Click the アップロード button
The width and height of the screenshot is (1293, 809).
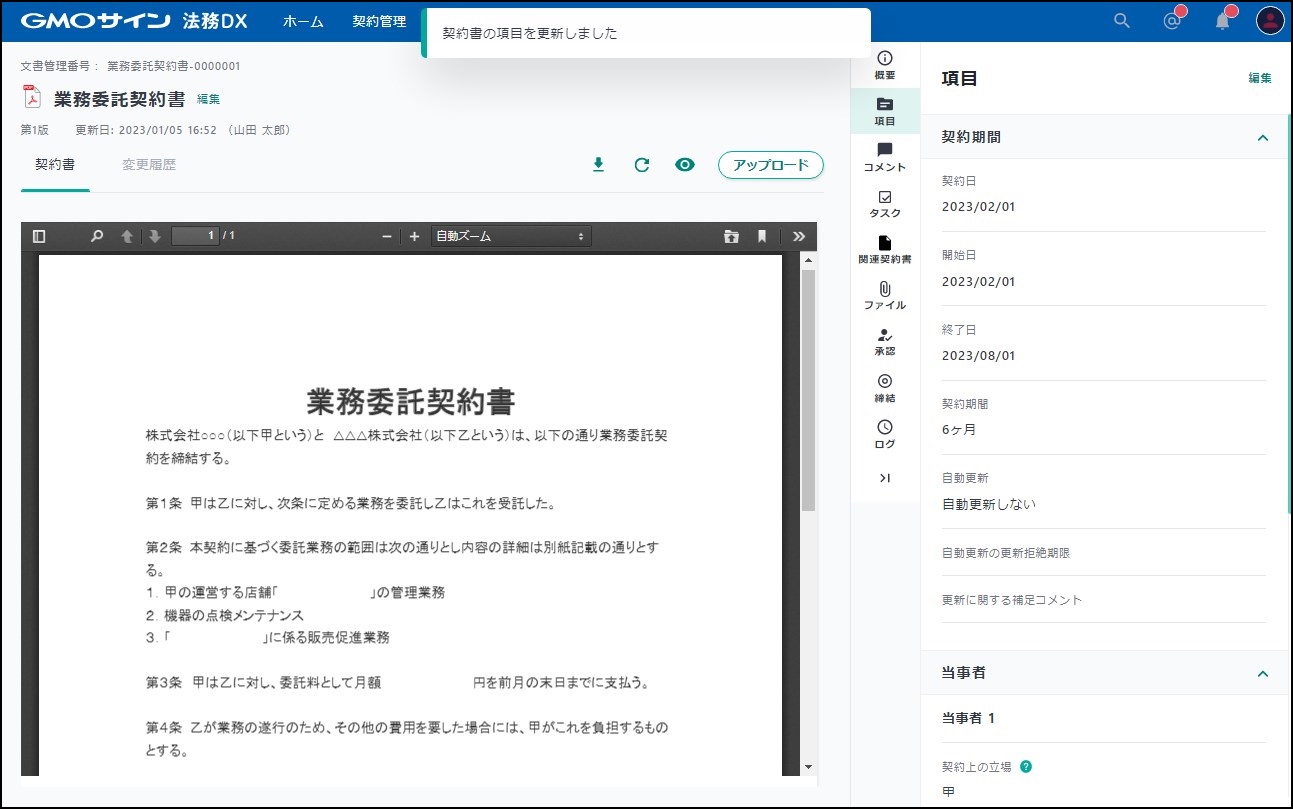tap(770, 165)
